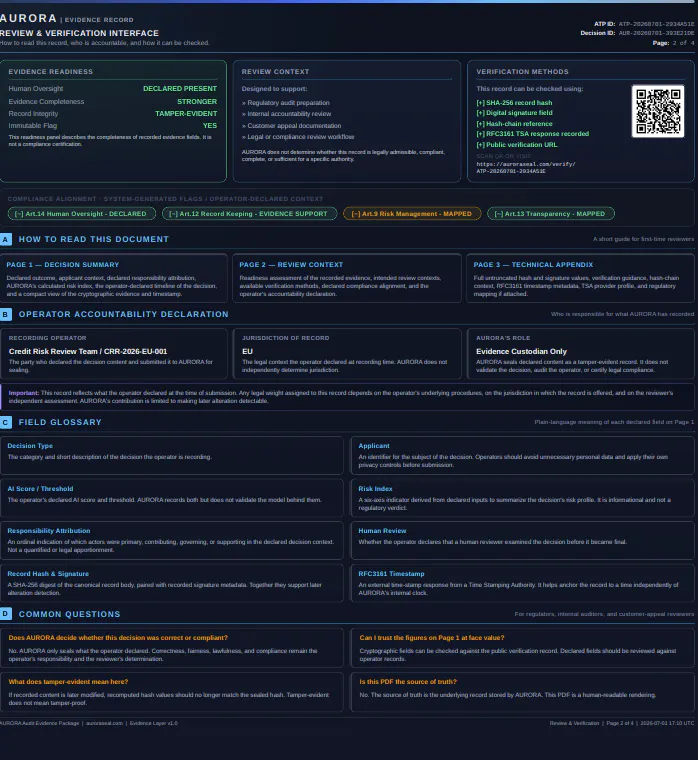The image size is (698, 760).
Task: Click the 'EVIDENCE READINESS' panel title
Action: 50,72
